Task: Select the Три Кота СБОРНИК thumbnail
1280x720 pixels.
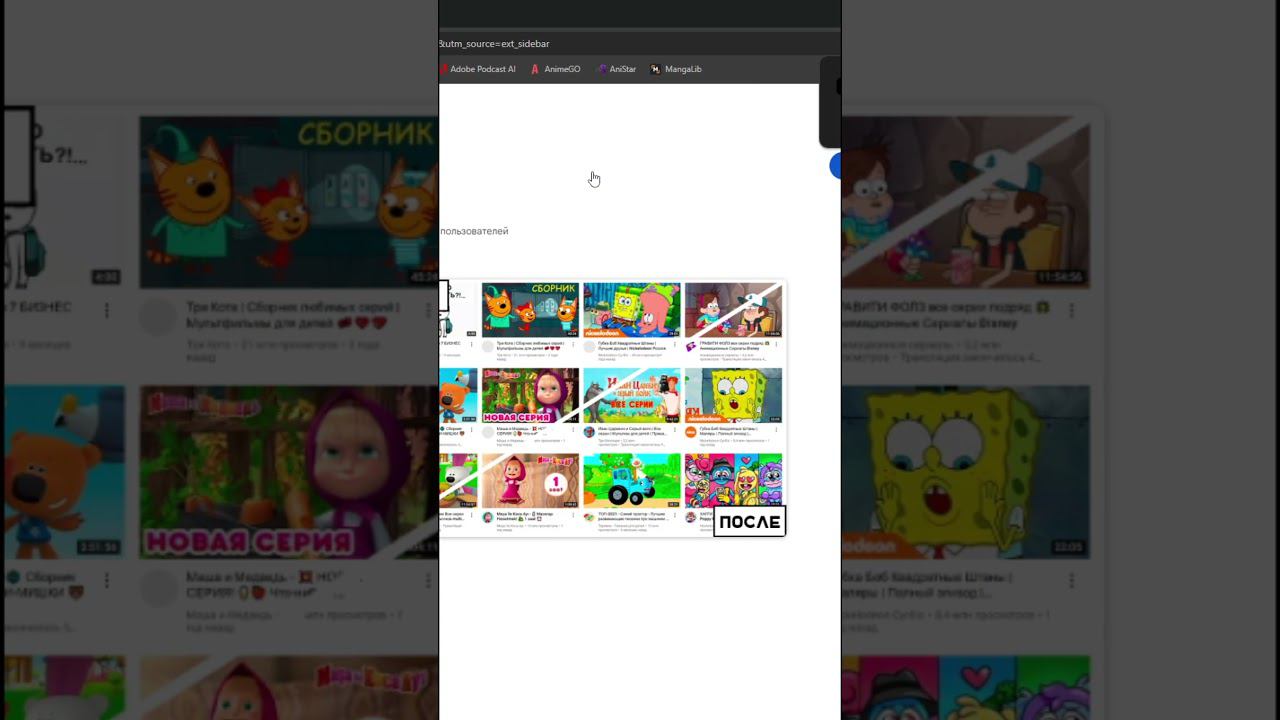Action: point(530,310)
